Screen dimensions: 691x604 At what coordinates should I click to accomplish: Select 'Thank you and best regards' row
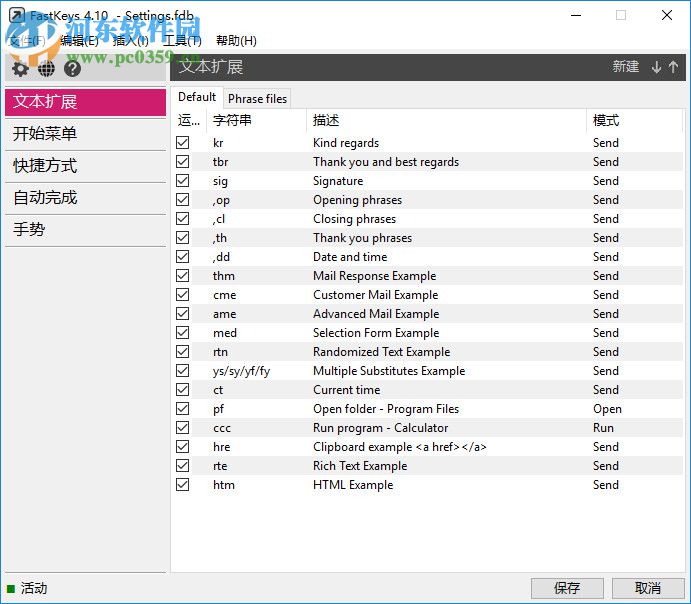pyautogui.click(x=428, y=162)
